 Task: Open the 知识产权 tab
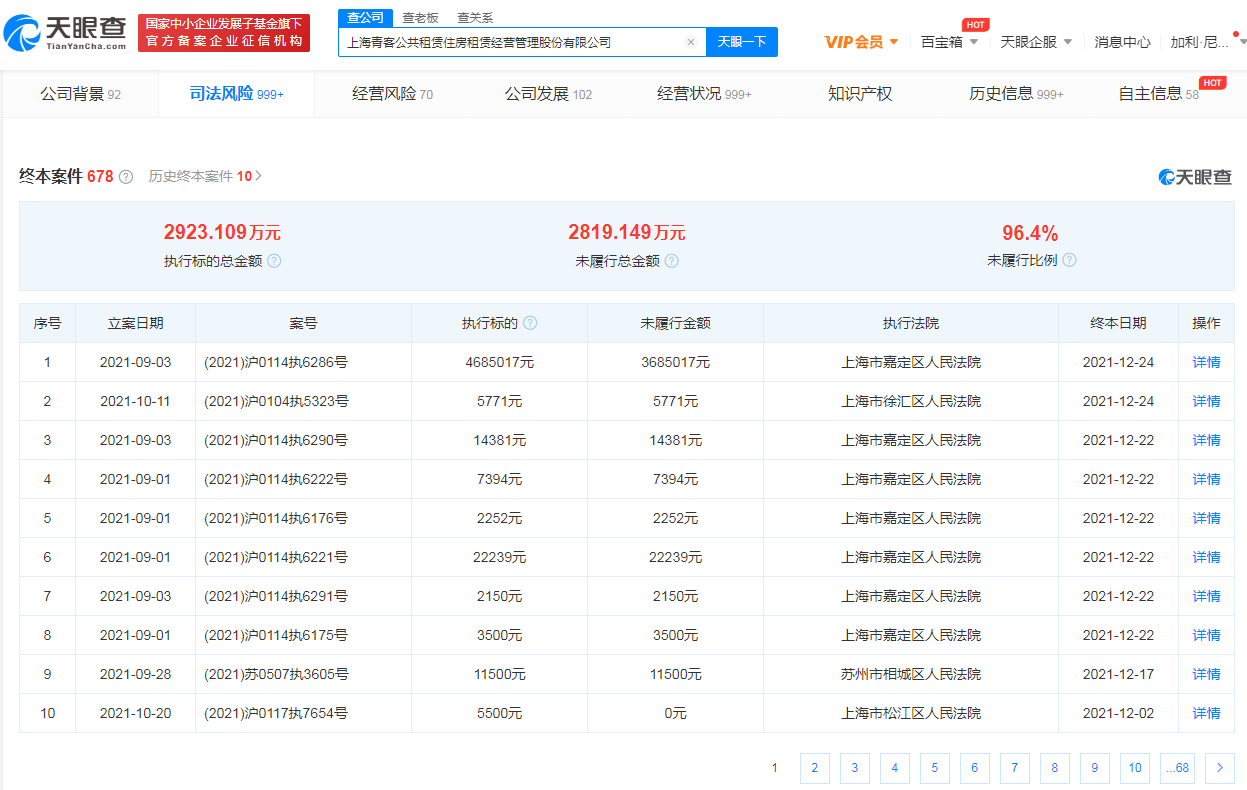pyautogui.click(x=859, y=94)
